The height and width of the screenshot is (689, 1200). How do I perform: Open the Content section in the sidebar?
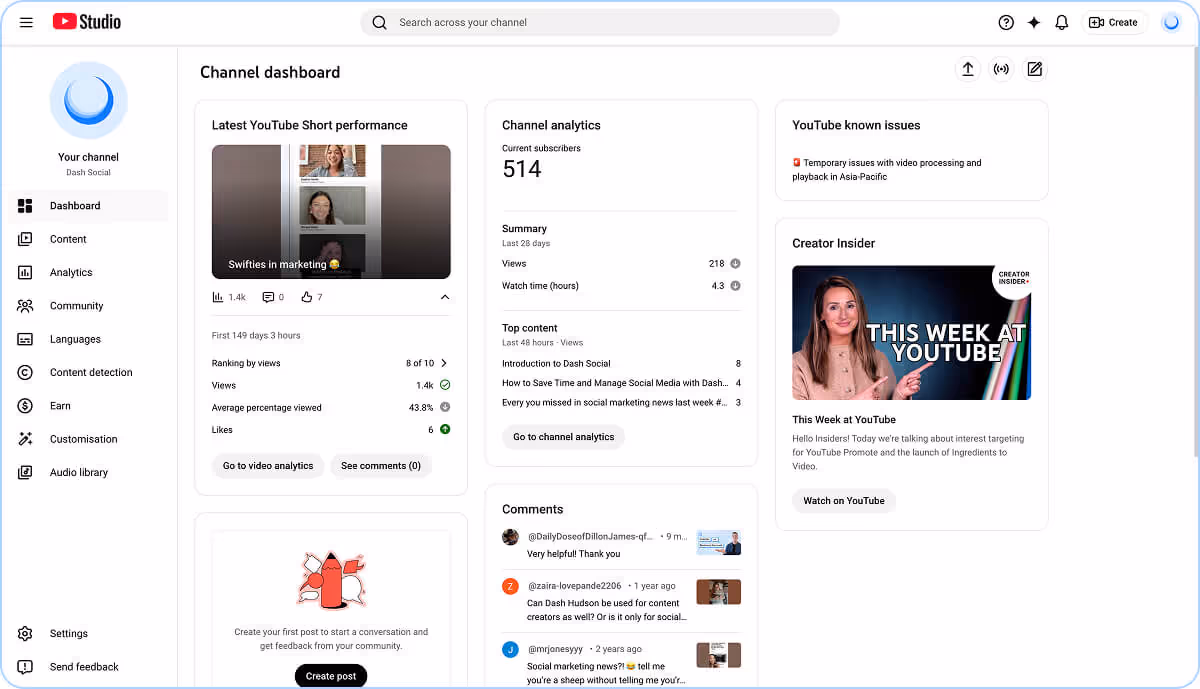click(68, 238)
